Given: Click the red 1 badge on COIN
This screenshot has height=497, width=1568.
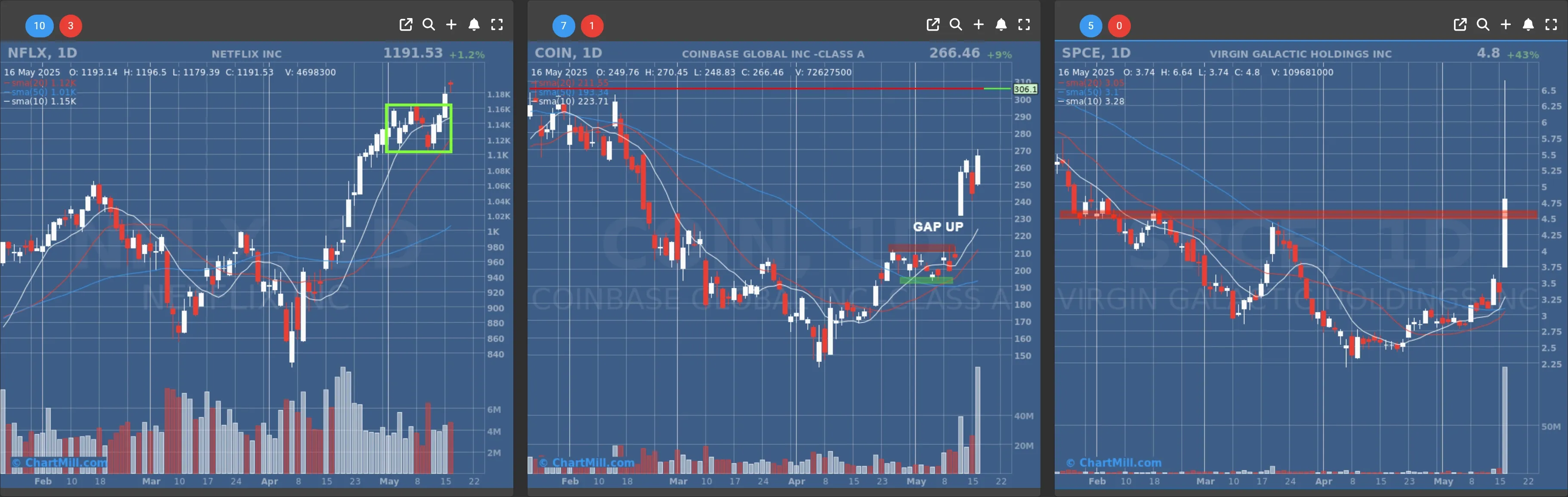Looking at the screenshot, I should (x=592, y=25).
